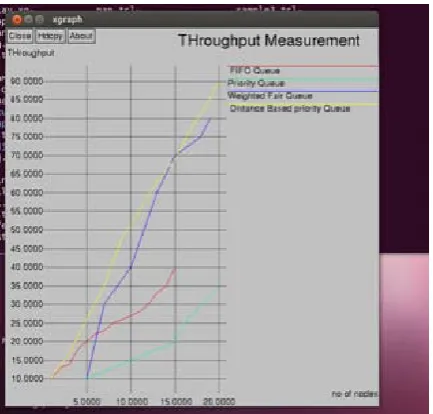Click the THroughput Measurement title
The height and width of the screenshot is (414, 433).
pyautogui.click(x=269, y=40)
